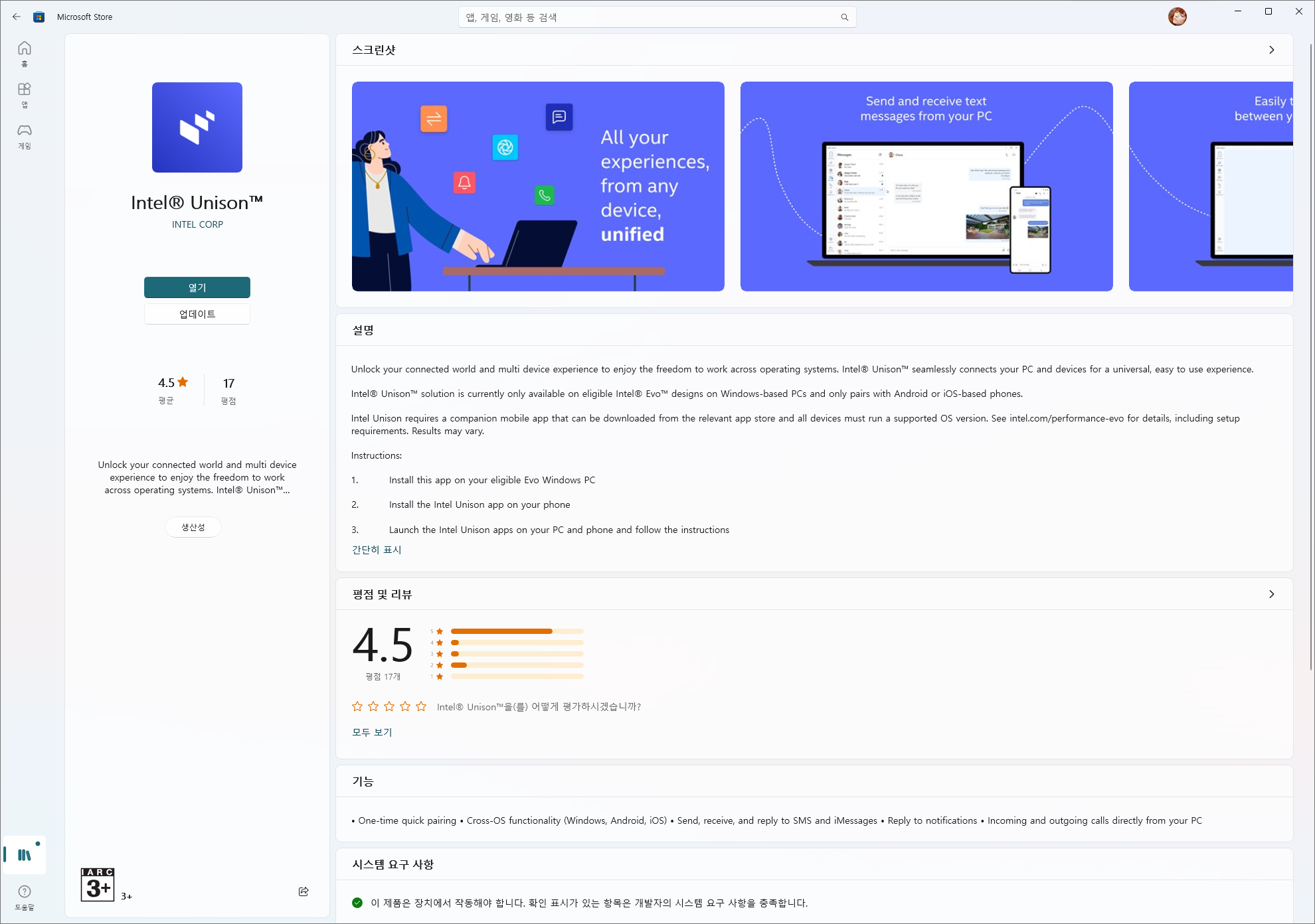1315x924 pixels.
Task: Expand ratings and reviews chevron
Action: 1271,594
